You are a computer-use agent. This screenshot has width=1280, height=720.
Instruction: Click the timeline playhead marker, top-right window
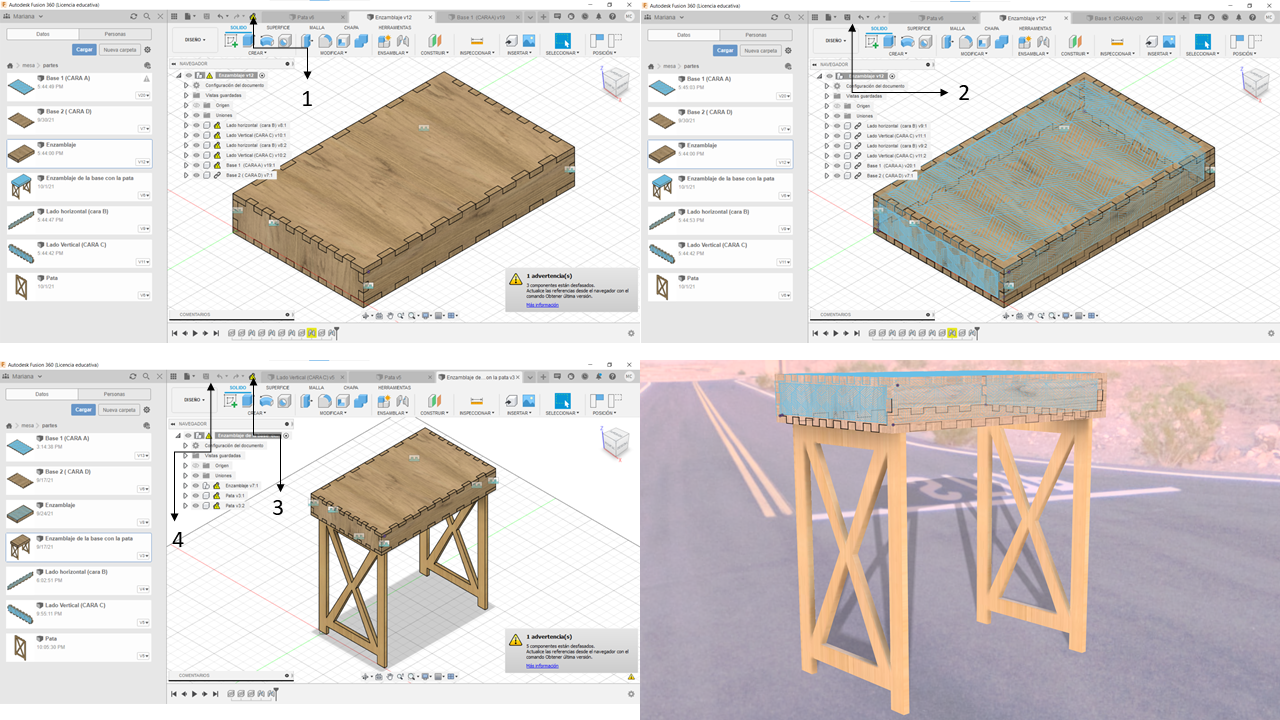tap(976, 332)
